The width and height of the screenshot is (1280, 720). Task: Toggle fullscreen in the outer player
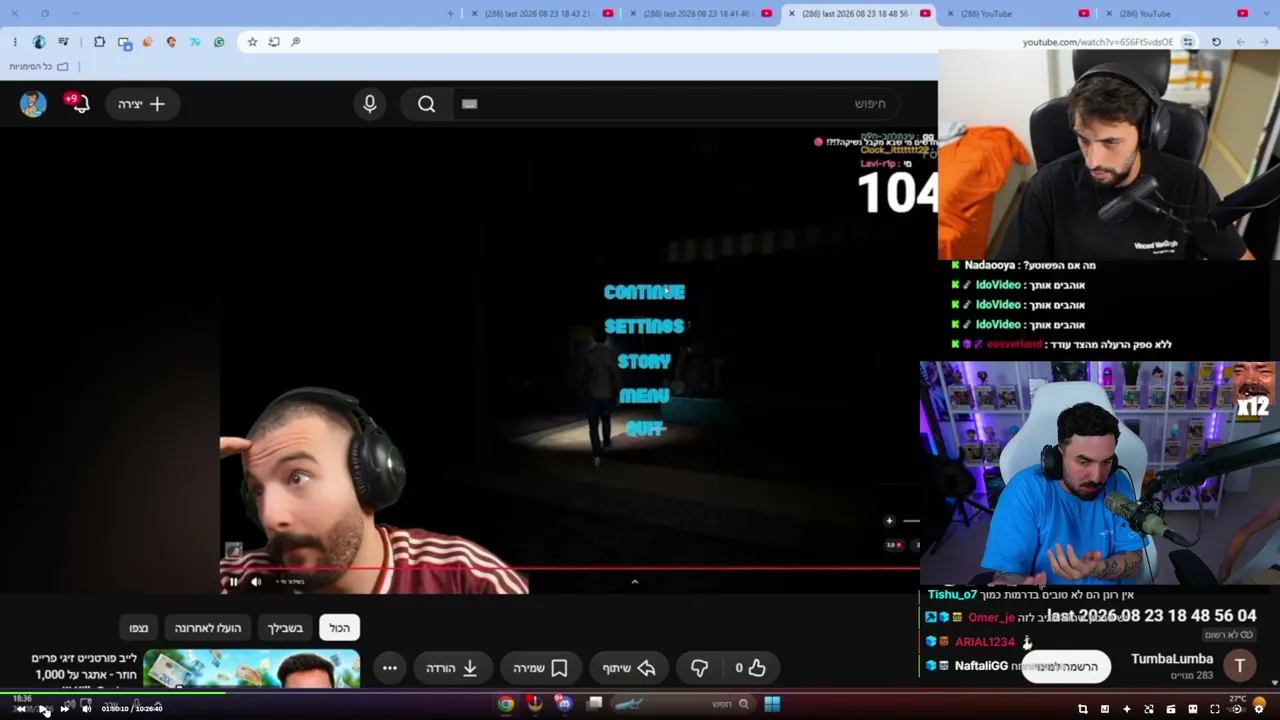[x=1215, y=709]
